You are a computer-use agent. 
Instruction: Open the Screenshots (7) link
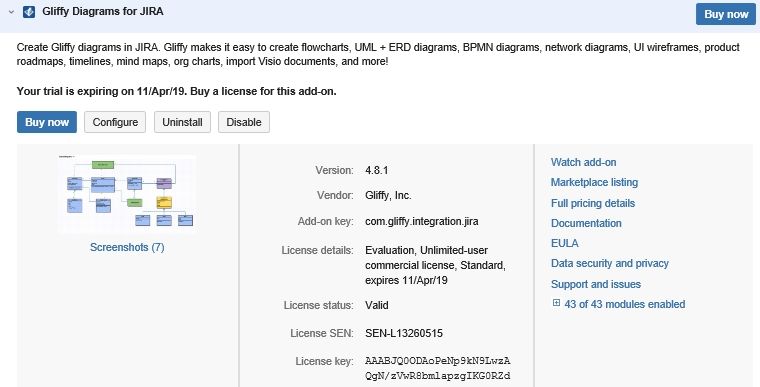(x=127, y=247)
